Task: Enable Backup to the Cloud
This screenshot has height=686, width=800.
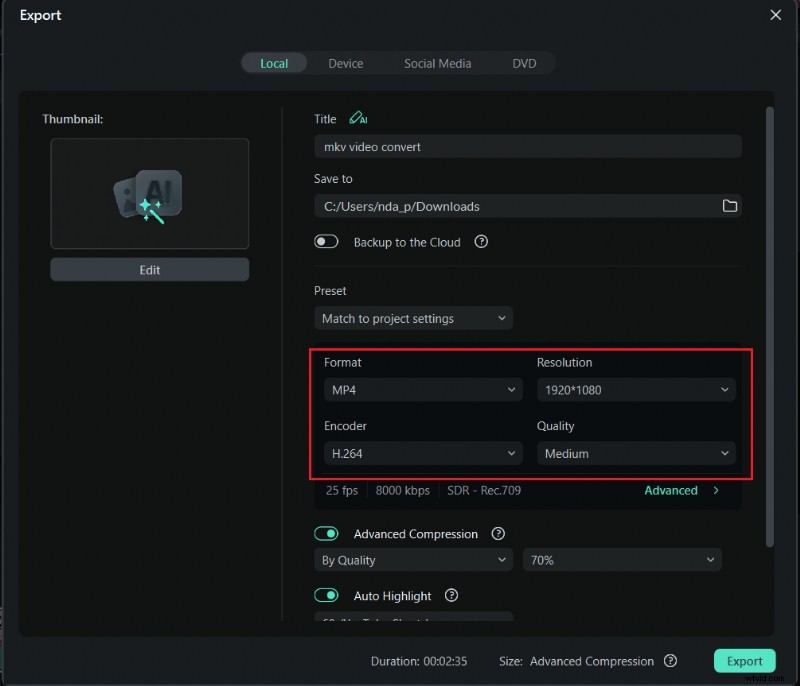Action: click(x=326, y=242)
